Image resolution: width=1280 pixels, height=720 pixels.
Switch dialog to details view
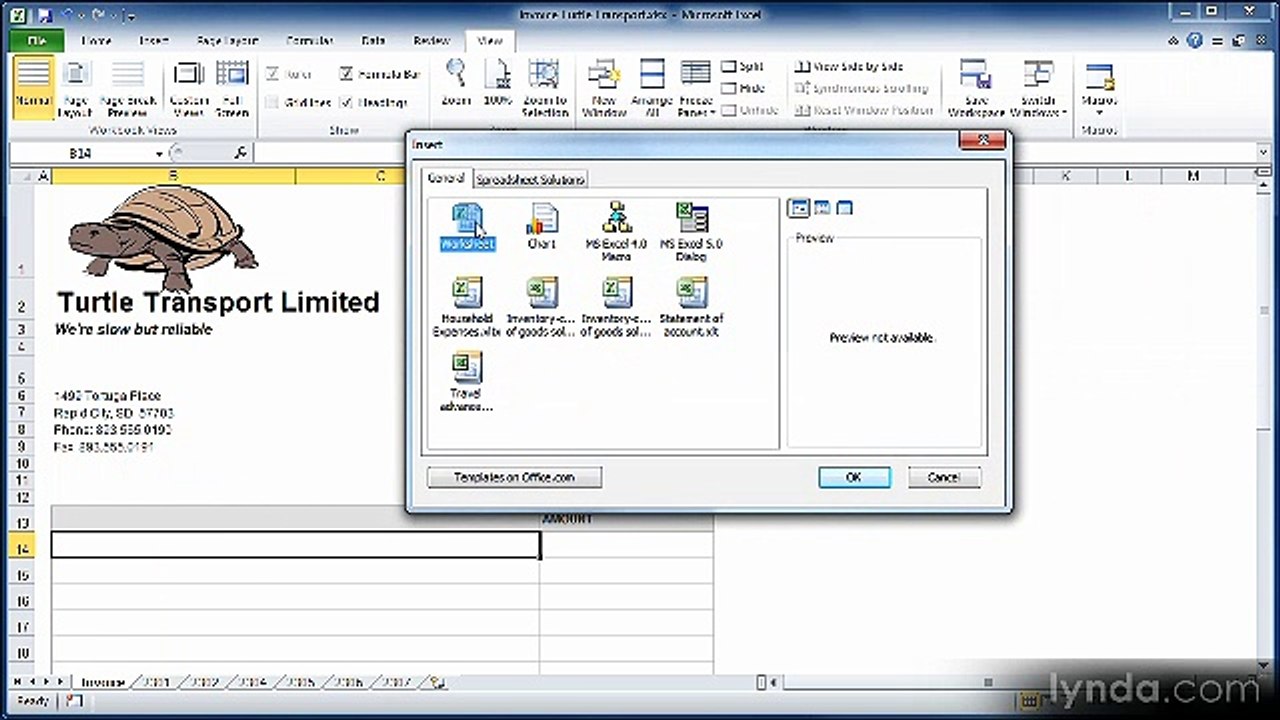845,208
